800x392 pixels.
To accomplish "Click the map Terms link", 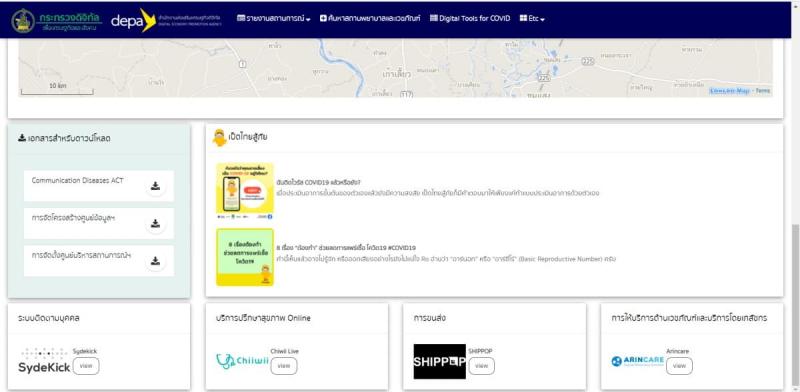I will [x=763, y=91].
